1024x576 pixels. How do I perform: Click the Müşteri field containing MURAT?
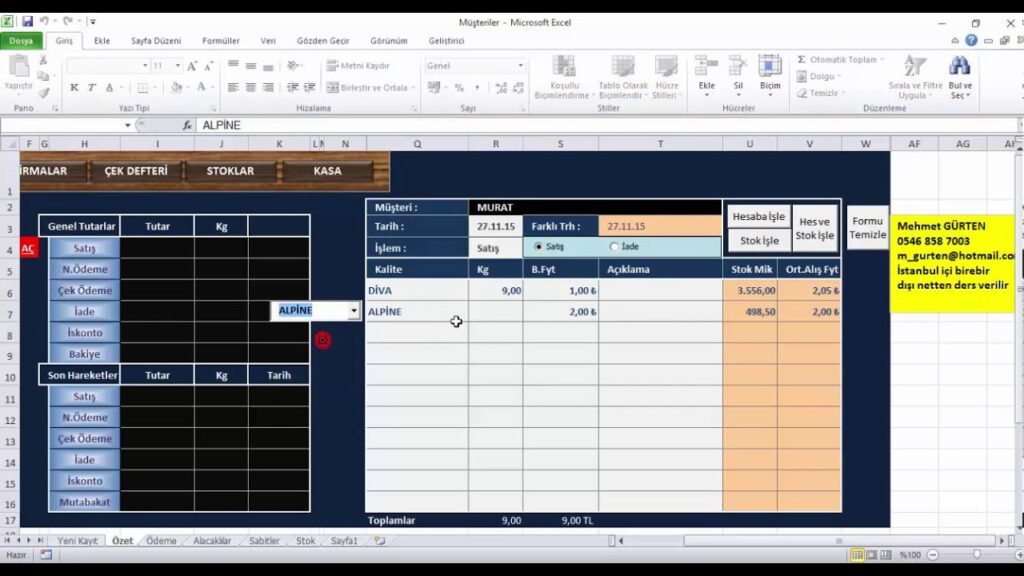pos(594,207)
